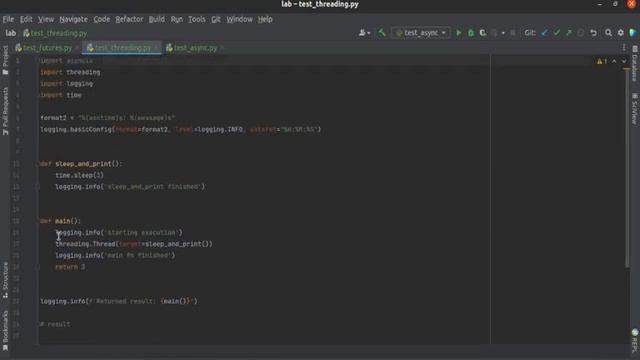Image resolution: width=640 pixels, height=360 pixels.
Task: Click the Build project hammer icon
Action: point(382,33)
